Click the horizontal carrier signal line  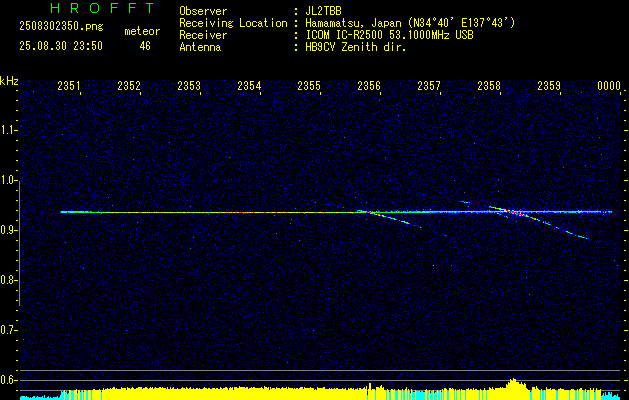pyautogui.click(x=336, y=212)
